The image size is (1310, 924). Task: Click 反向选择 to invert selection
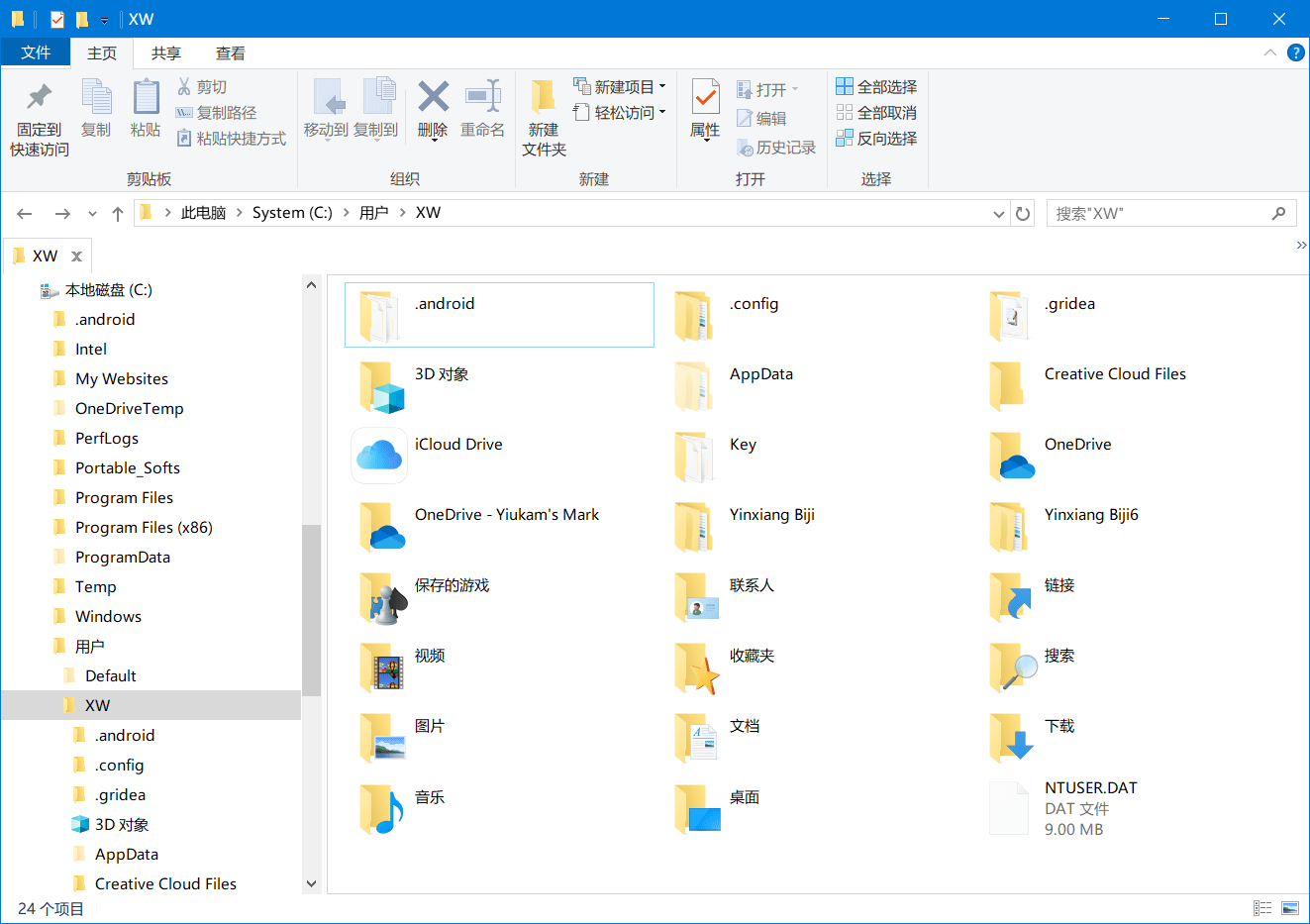pos(877,138)
